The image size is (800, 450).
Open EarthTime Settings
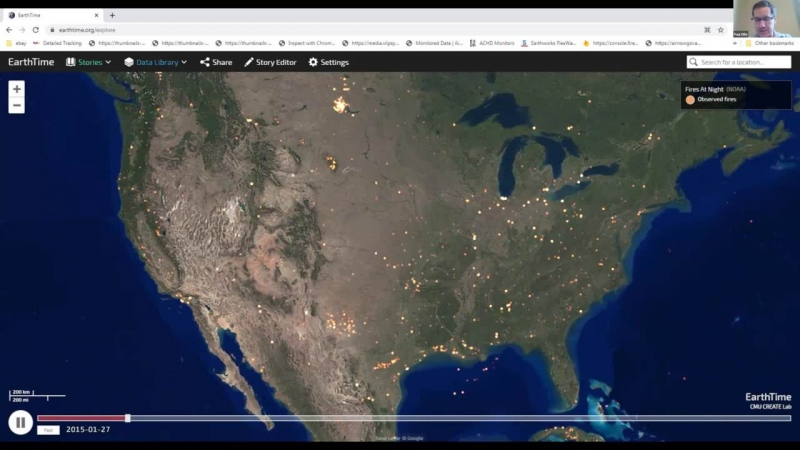point(329,62)
